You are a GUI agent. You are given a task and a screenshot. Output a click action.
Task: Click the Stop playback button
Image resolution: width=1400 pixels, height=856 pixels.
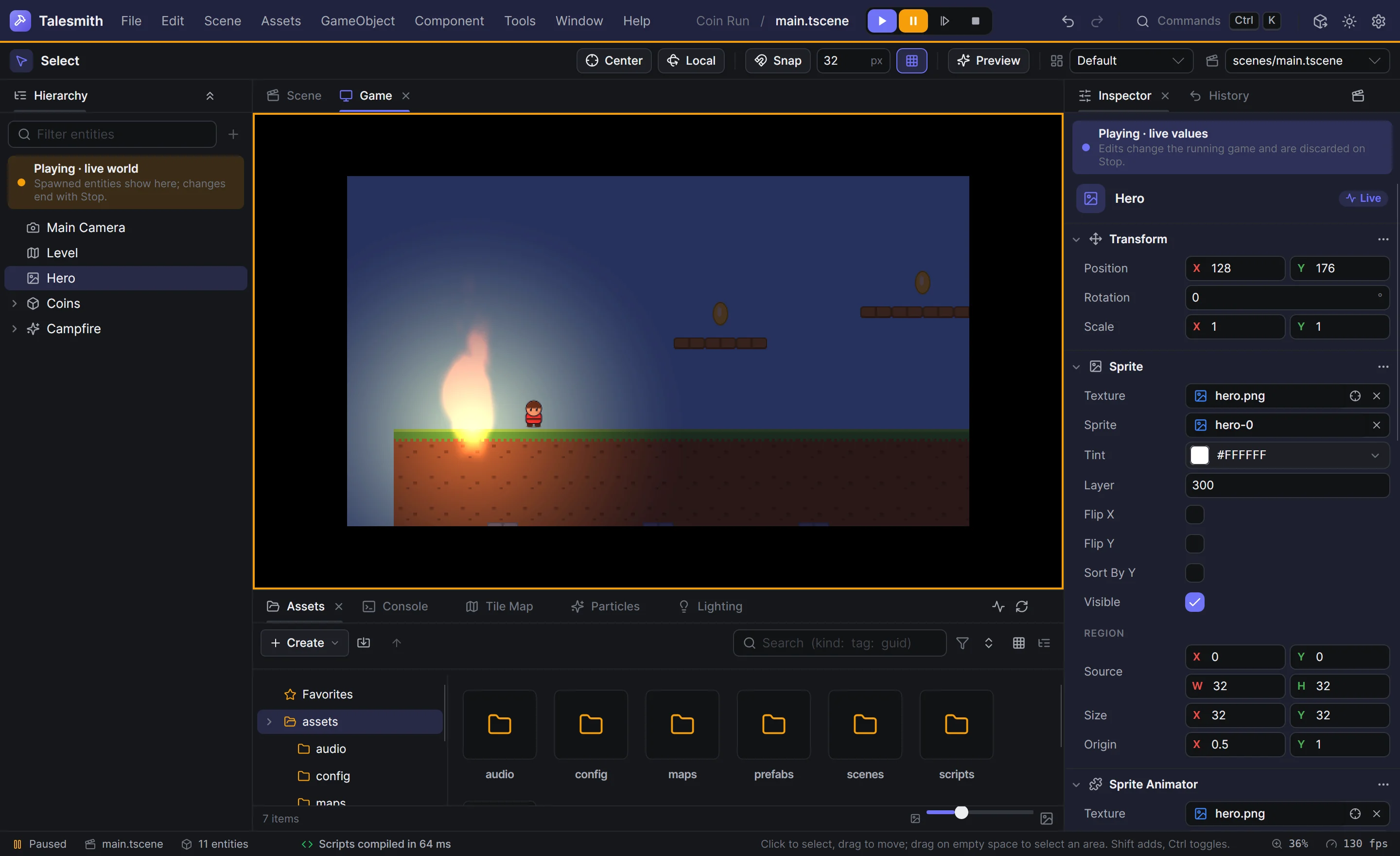[x=976, y=21]
